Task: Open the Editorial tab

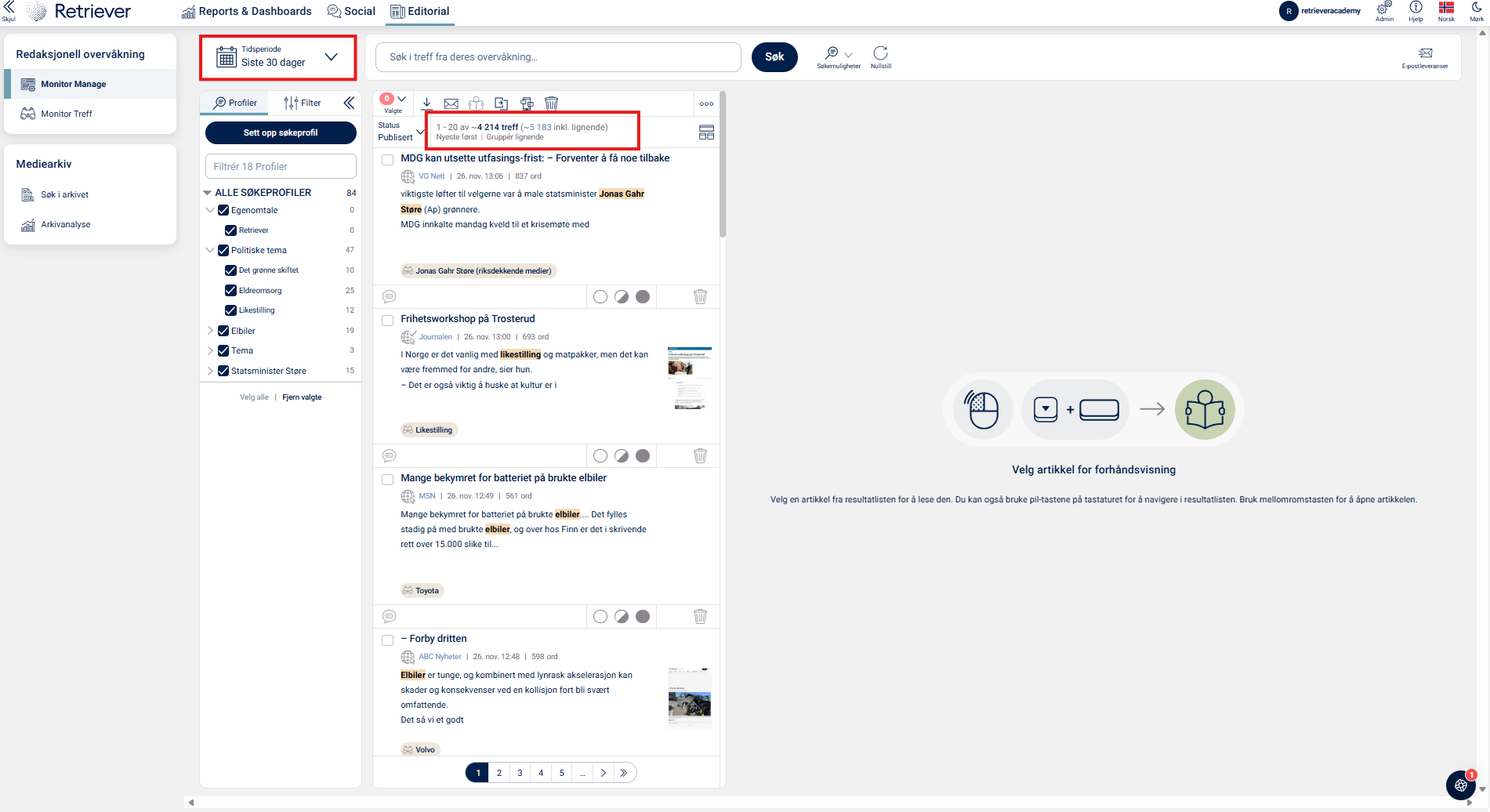Action: [x=420, y=11]
